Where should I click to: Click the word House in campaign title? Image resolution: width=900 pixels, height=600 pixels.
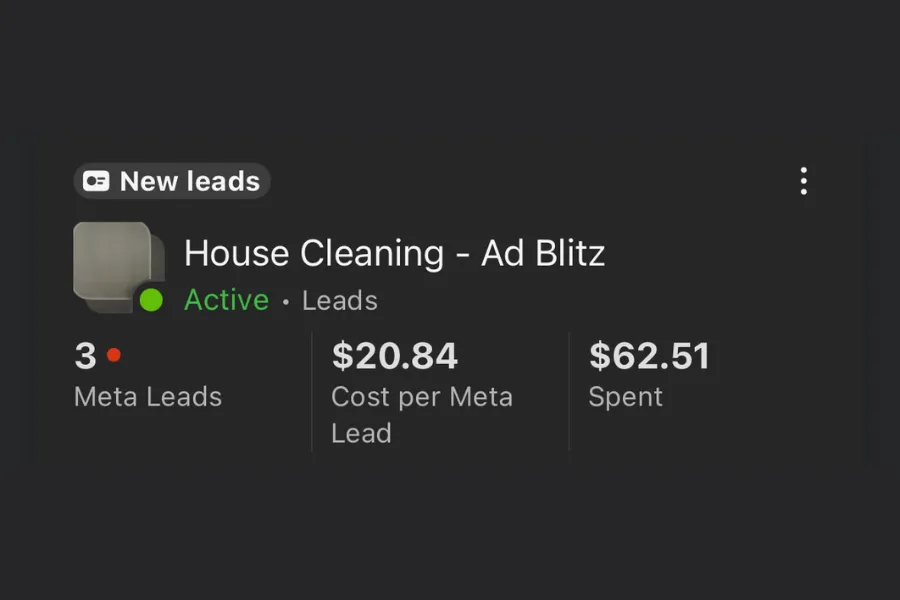[234, 253]
